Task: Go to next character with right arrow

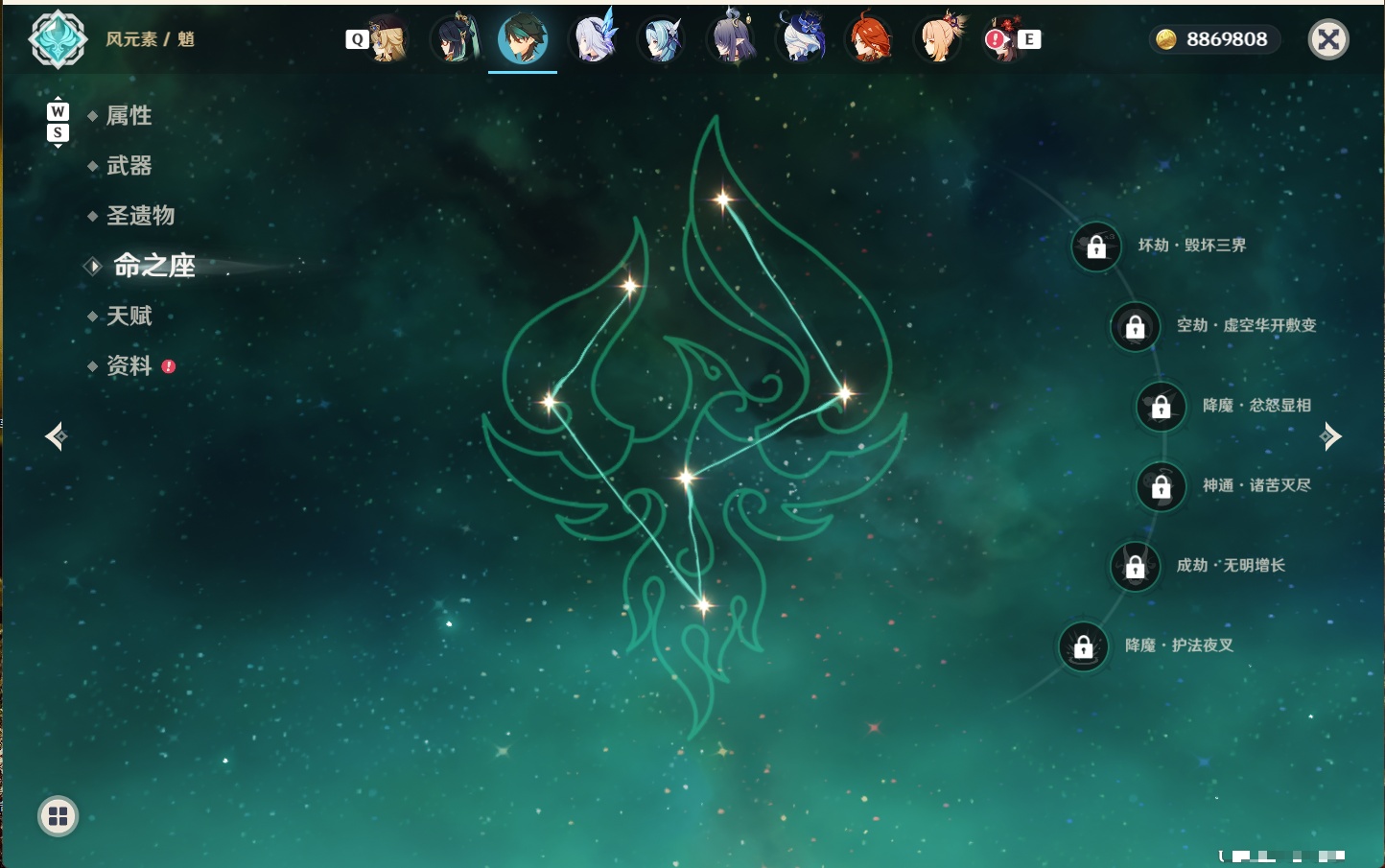Action: point(1330,436)
